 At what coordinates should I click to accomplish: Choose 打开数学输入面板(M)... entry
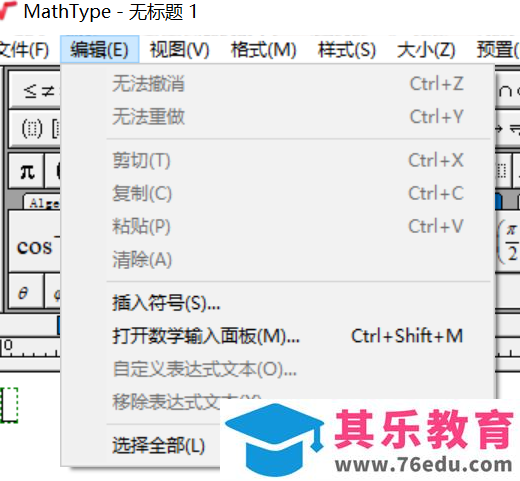point(278,336)
